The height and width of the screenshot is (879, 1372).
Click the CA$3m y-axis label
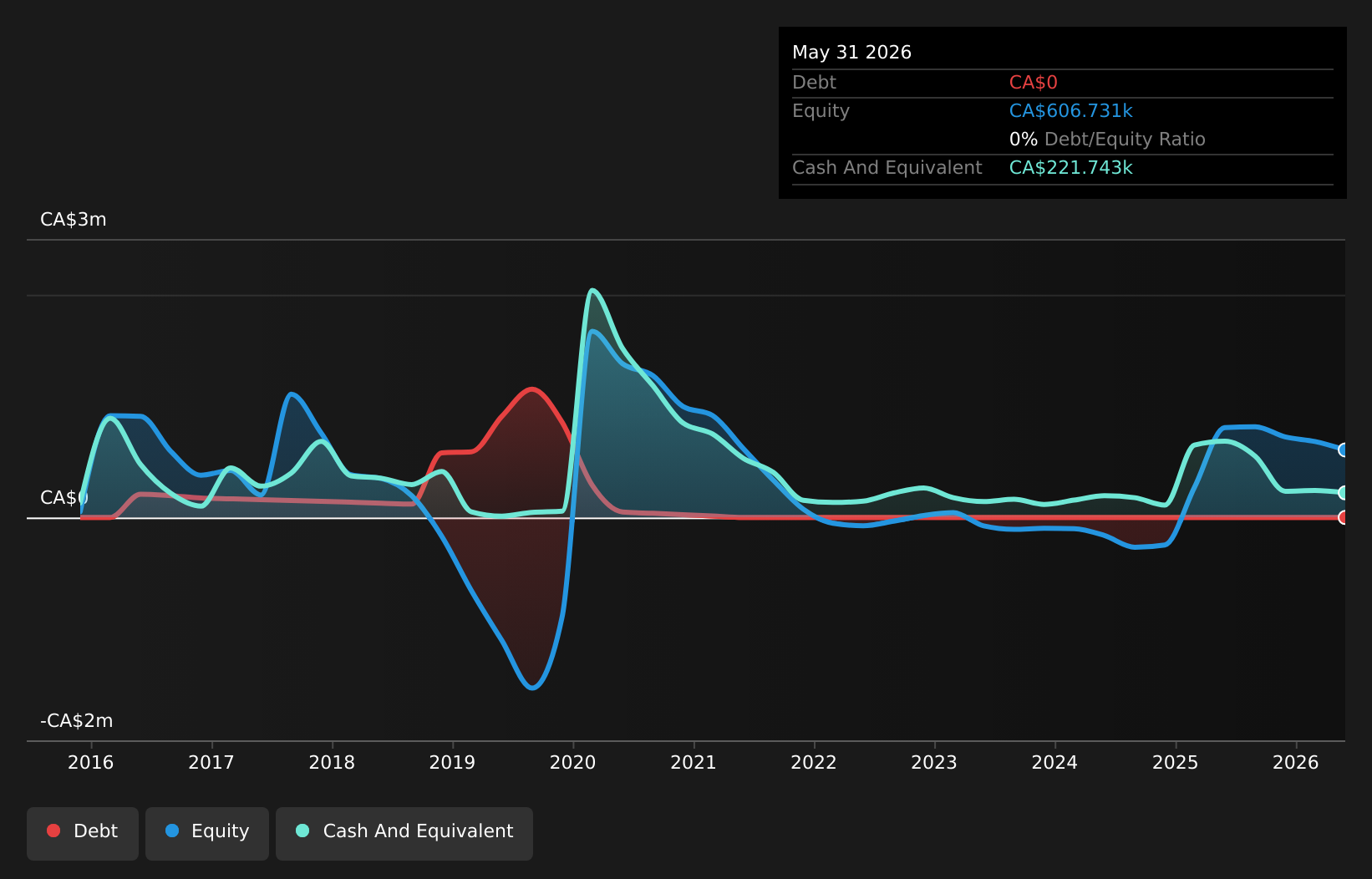point(74,220)
